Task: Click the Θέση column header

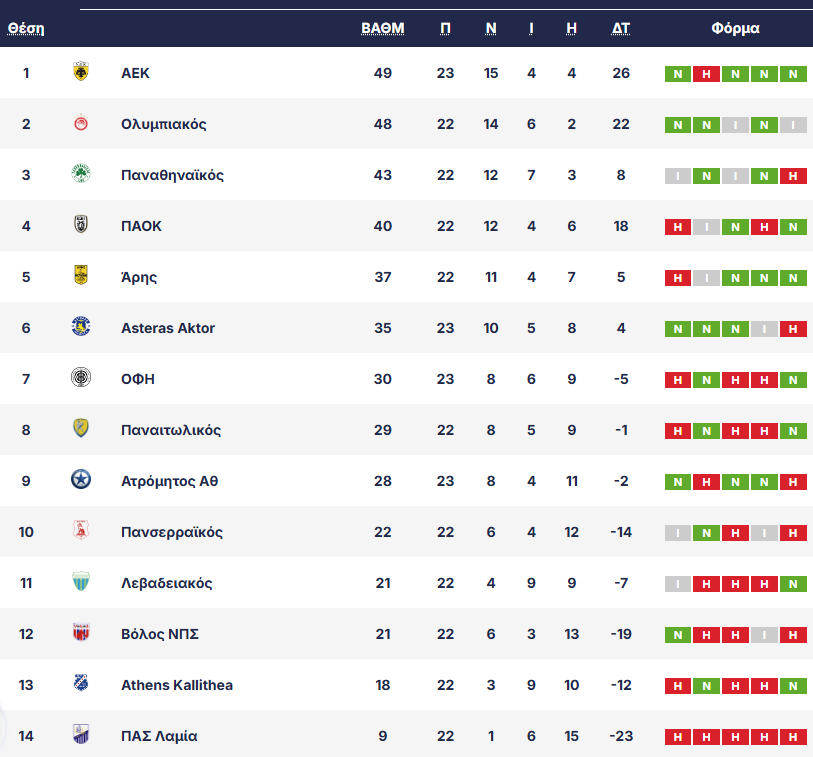Action: 26,28
